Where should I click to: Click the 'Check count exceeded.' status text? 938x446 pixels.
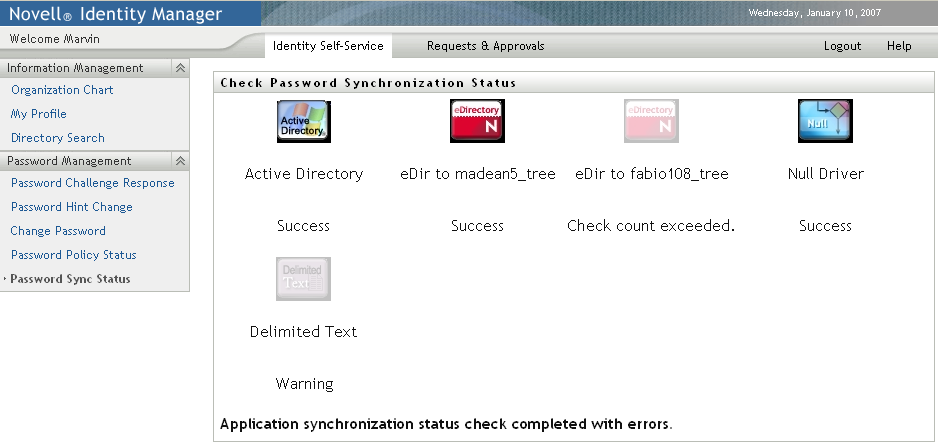point(651,226)
